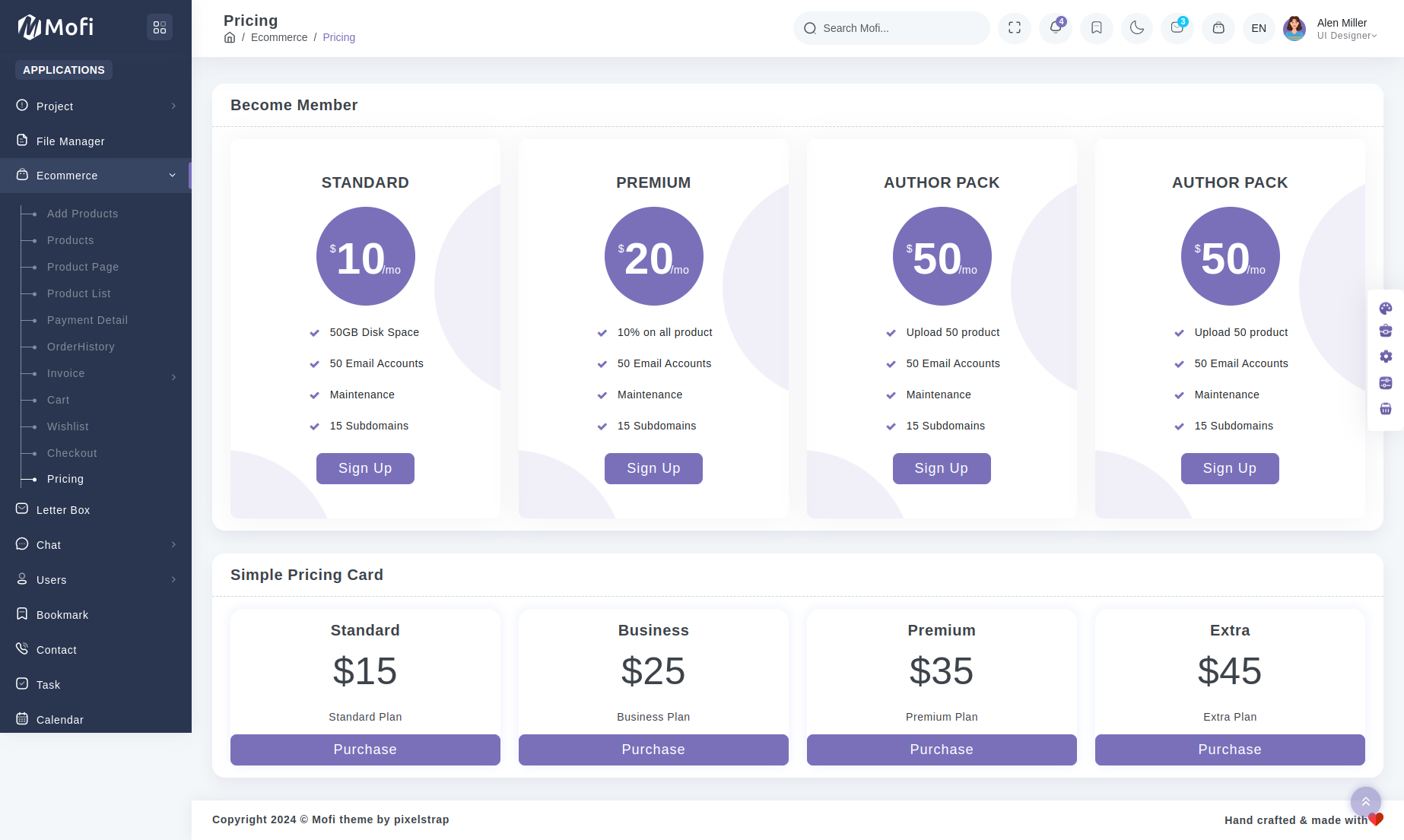Click the home icon in breadcrumb
This screenshot has width=1404, height=840.
230,37
